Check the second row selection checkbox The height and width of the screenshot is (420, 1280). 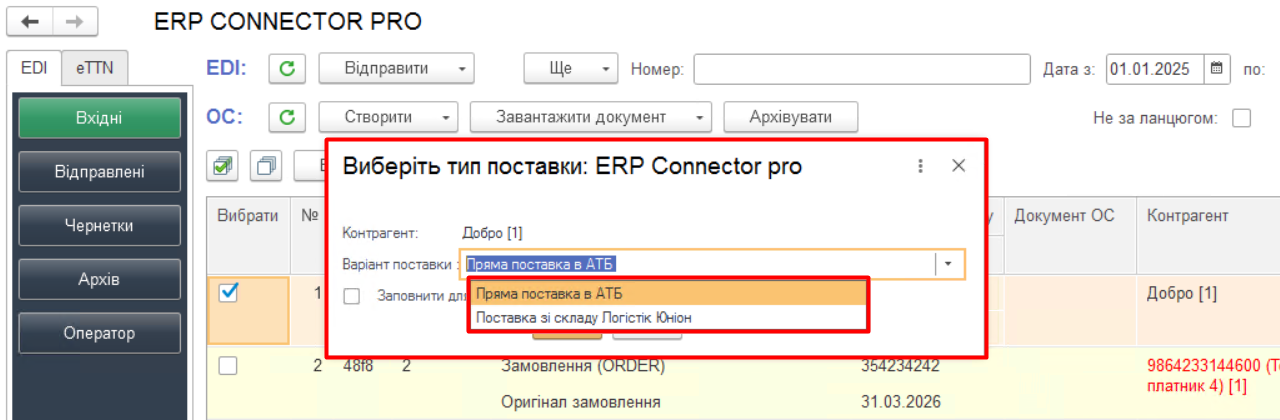tap(228, 366)
